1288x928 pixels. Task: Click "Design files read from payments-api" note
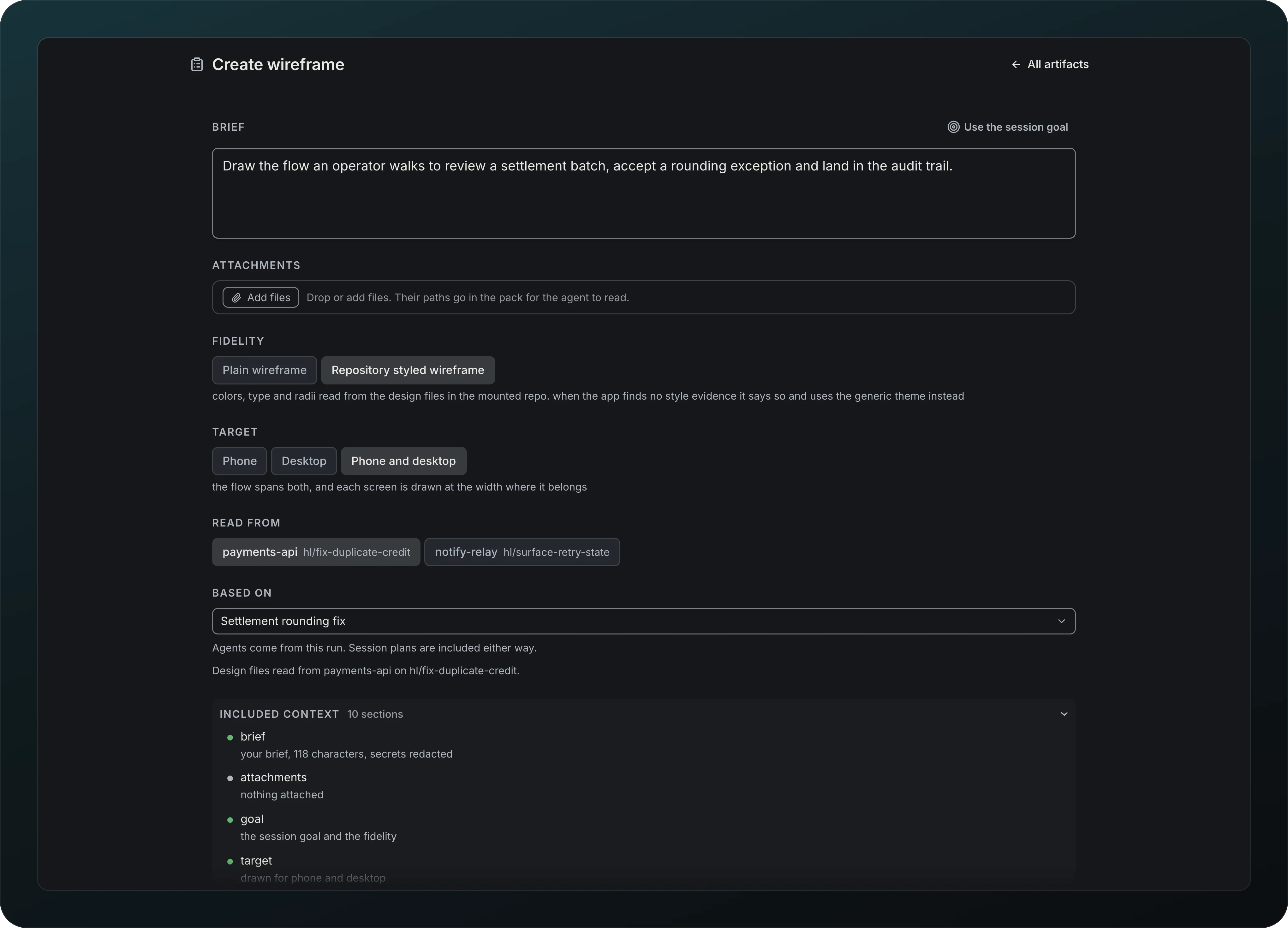(366, 671)
